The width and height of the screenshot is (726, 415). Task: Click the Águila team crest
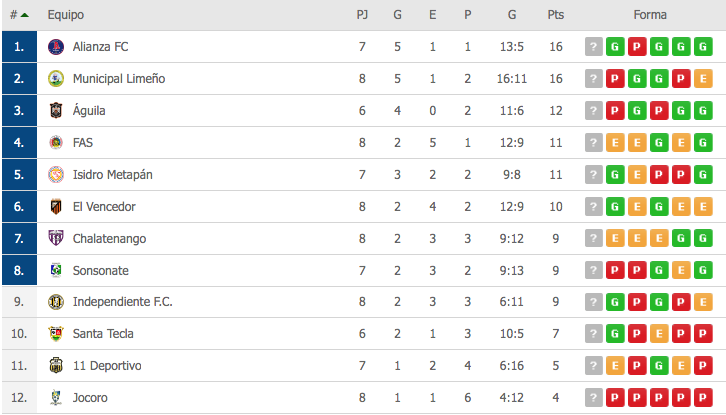coord(56,111)
